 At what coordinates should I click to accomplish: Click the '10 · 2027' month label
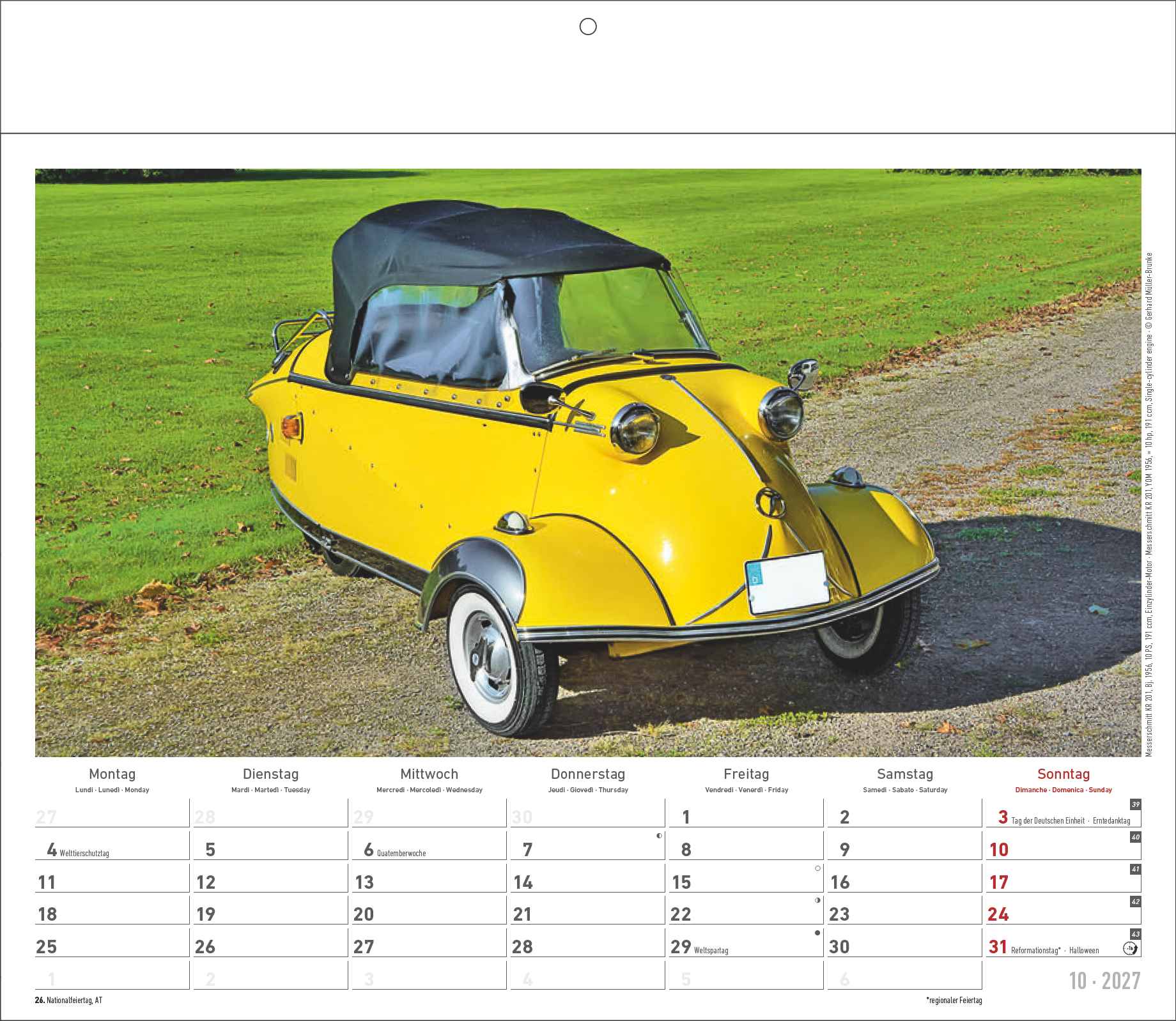1105,981
